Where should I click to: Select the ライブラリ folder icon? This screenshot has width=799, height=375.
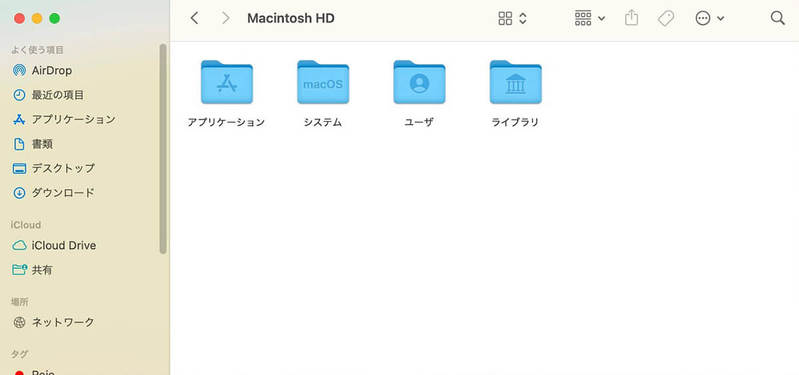(516, 82)
